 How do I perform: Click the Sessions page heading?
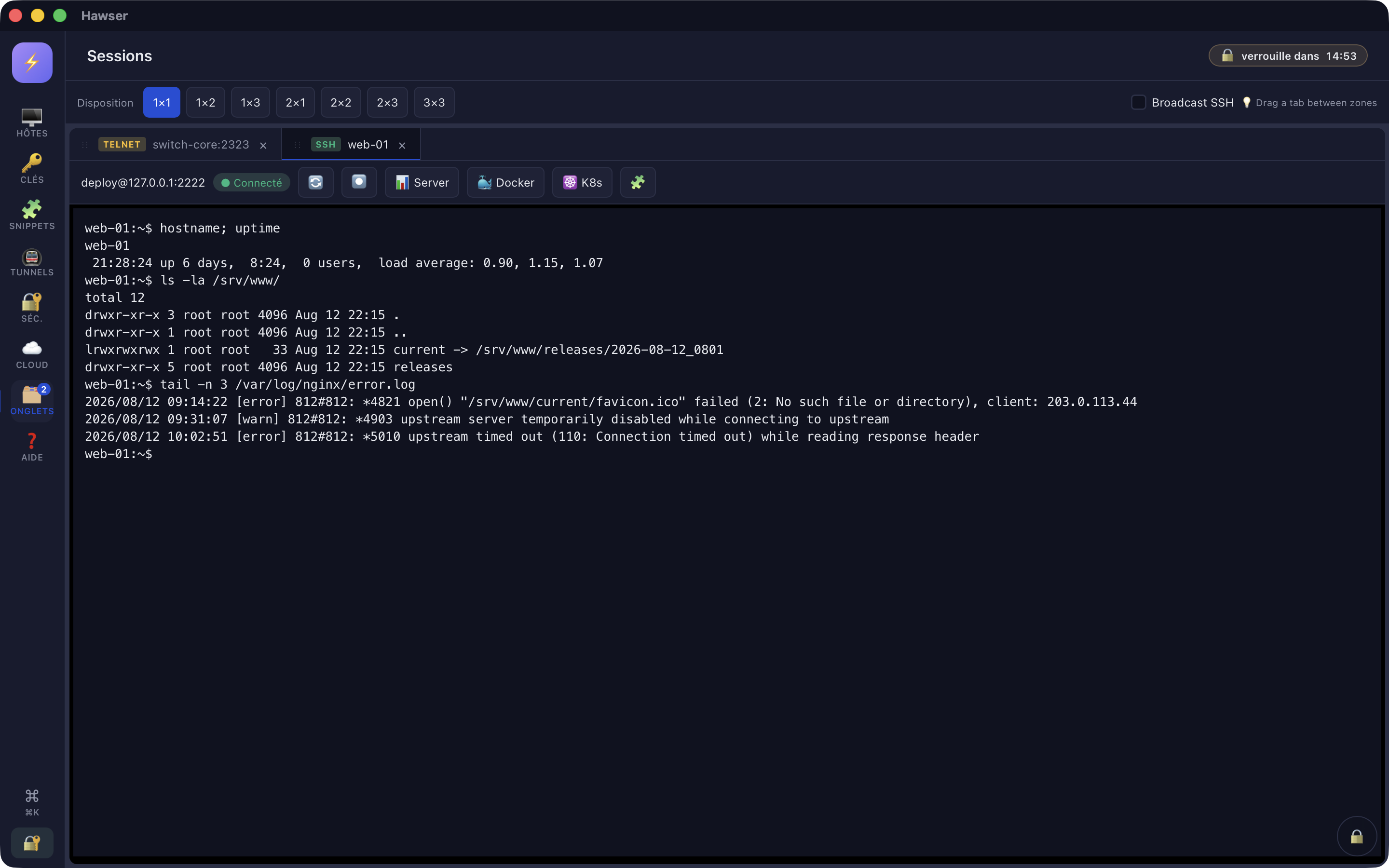tap(120, 55)
